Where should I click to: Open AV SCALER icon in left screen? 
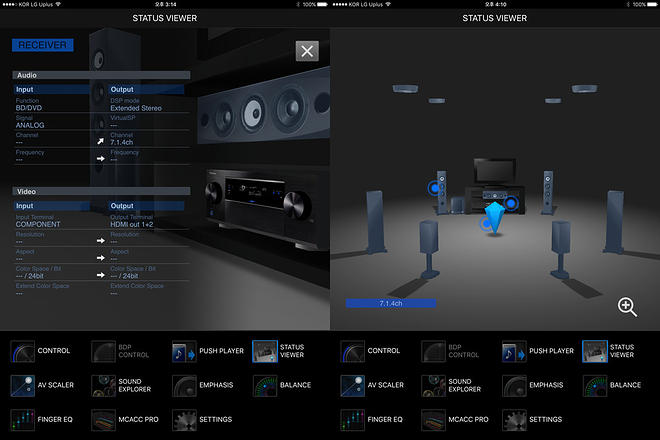(23, 386)
